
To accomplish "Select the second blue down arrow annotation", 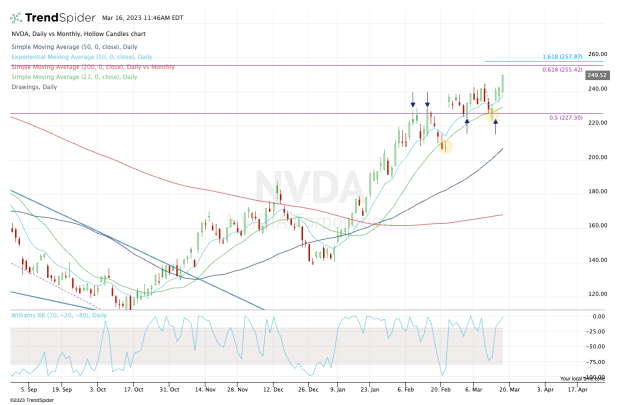I will point(428,101).
